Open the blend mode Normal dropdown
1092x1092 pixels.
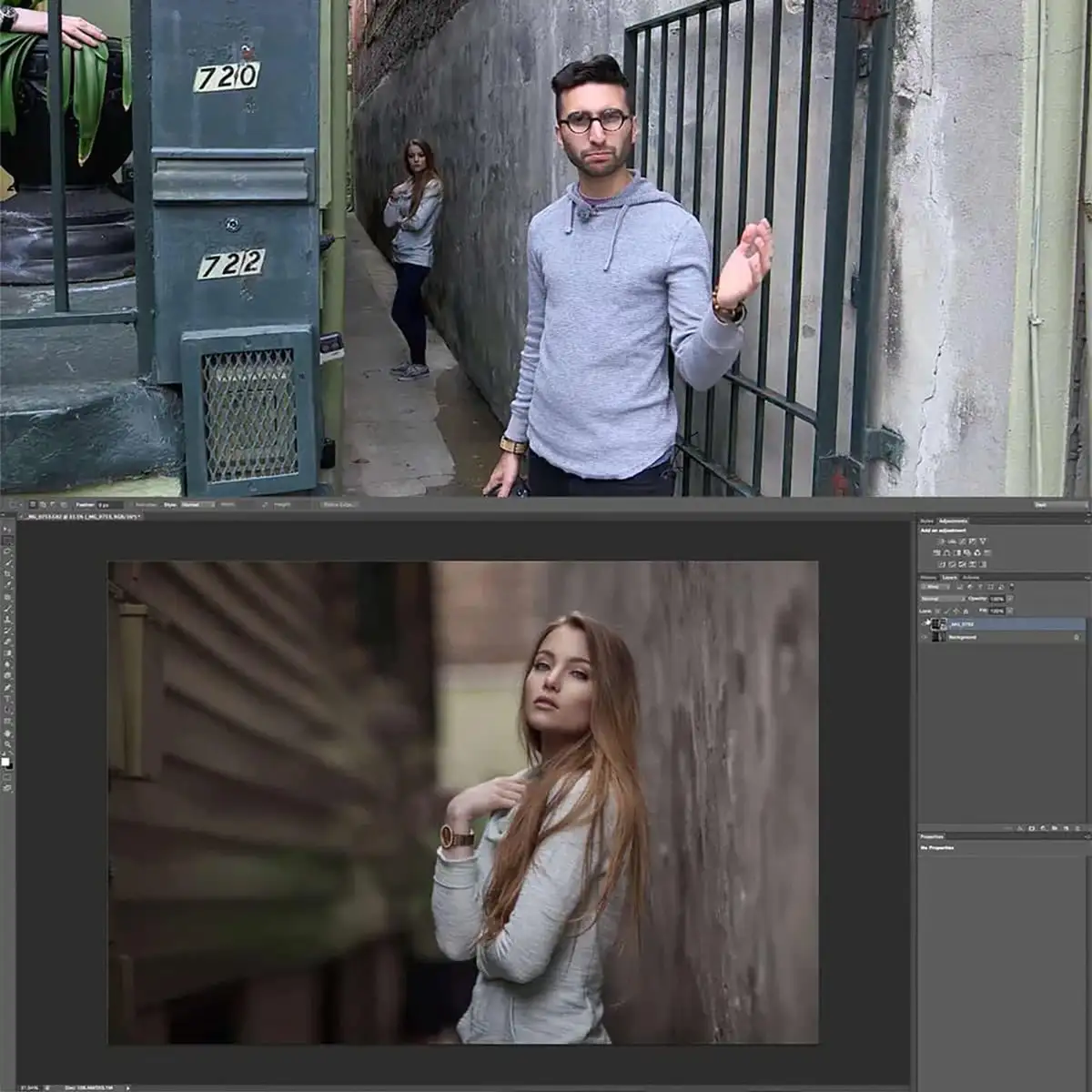(943, 599)
